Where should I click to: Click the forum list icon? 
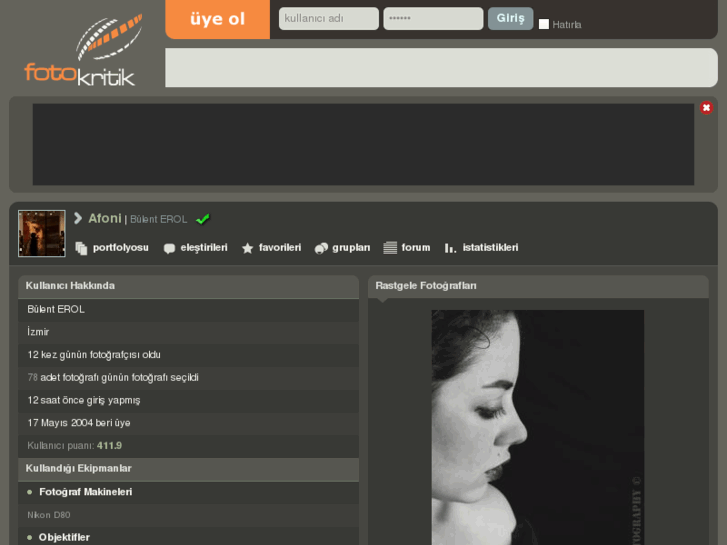(x=390, y=248)
